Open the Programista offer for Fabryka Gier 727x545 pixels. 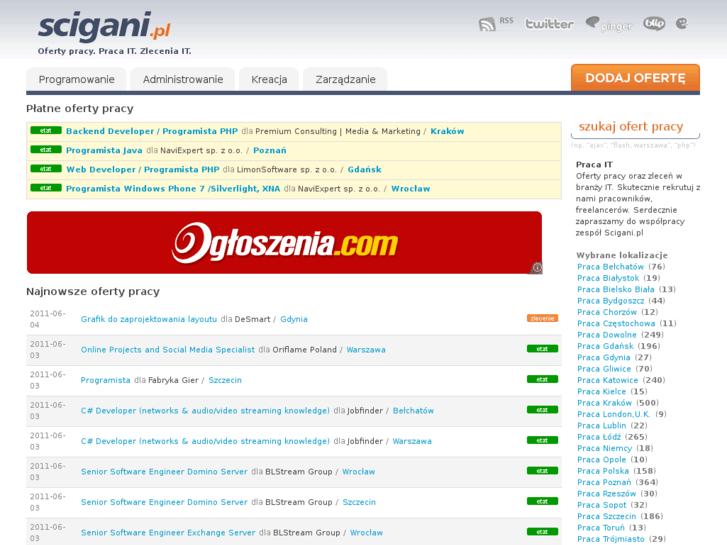tap(105, 380)
